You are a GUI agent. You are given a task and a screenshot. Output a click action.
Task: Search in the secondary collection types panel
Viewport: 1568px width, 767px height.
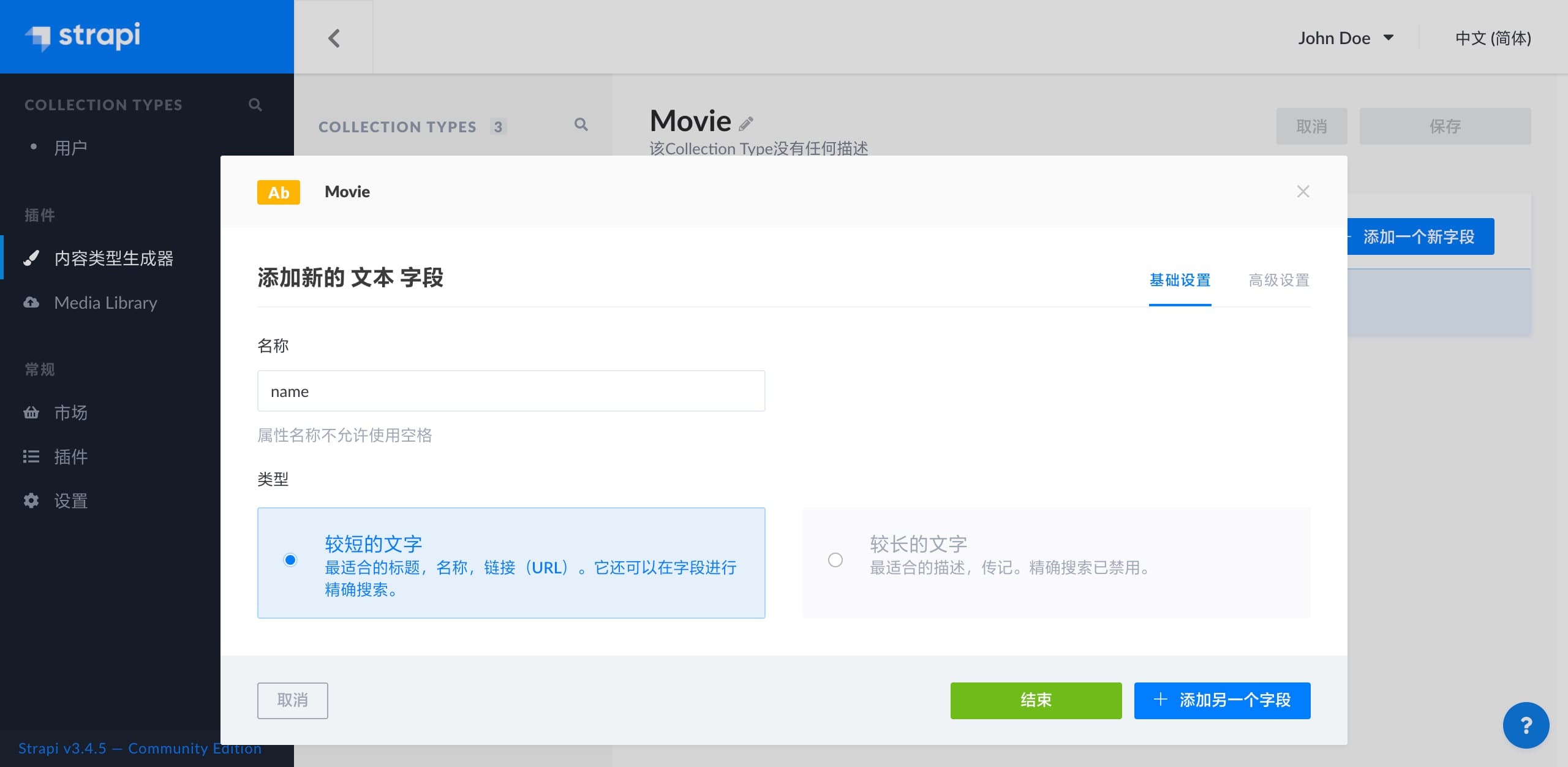coord(581,125)
